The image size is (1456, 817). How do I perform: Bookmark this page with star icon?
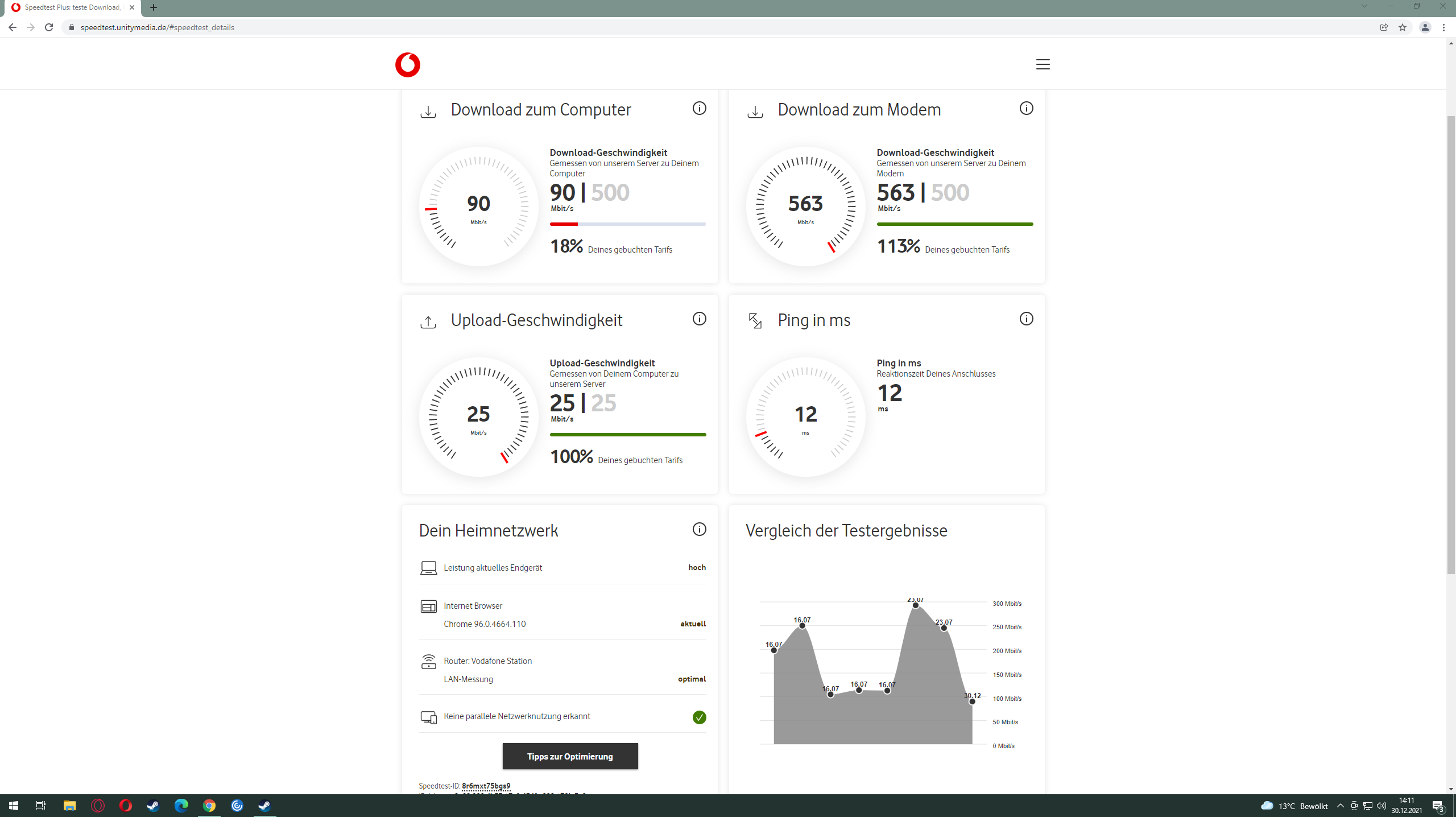1402,27
